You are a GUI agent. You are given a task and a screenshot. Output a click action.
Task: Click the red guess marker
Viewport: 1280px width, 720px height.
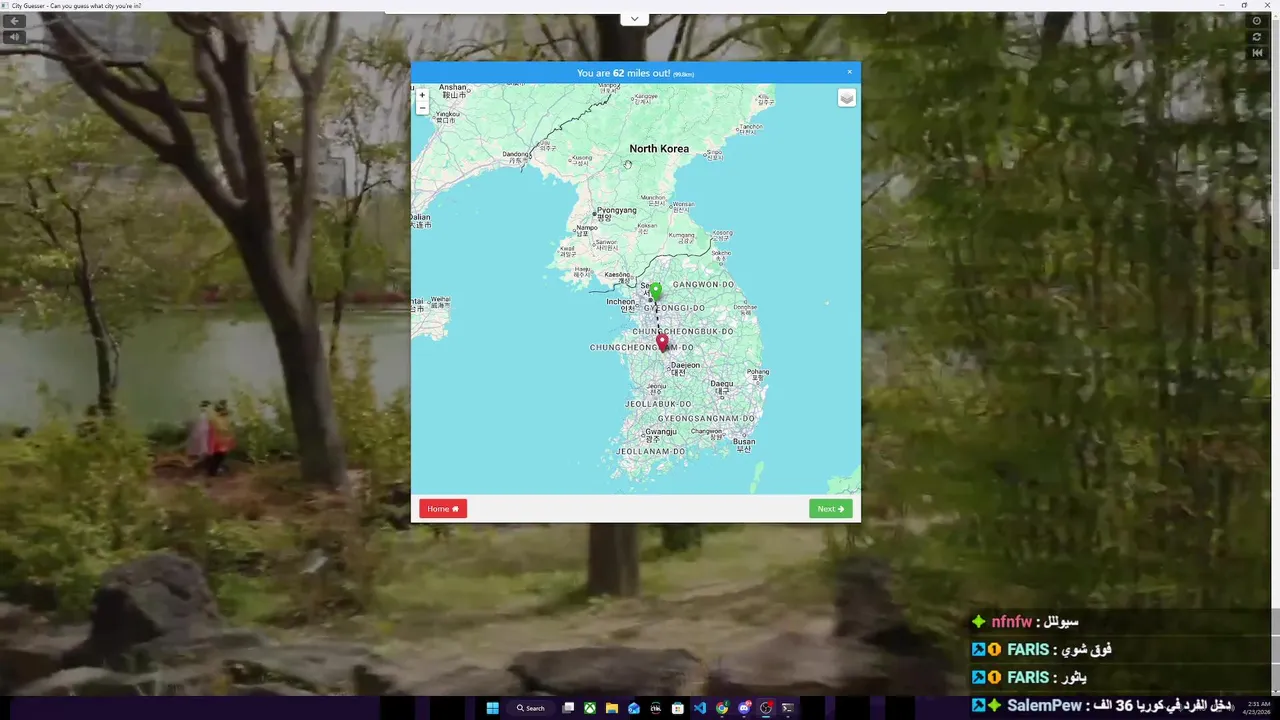point(662,342)
